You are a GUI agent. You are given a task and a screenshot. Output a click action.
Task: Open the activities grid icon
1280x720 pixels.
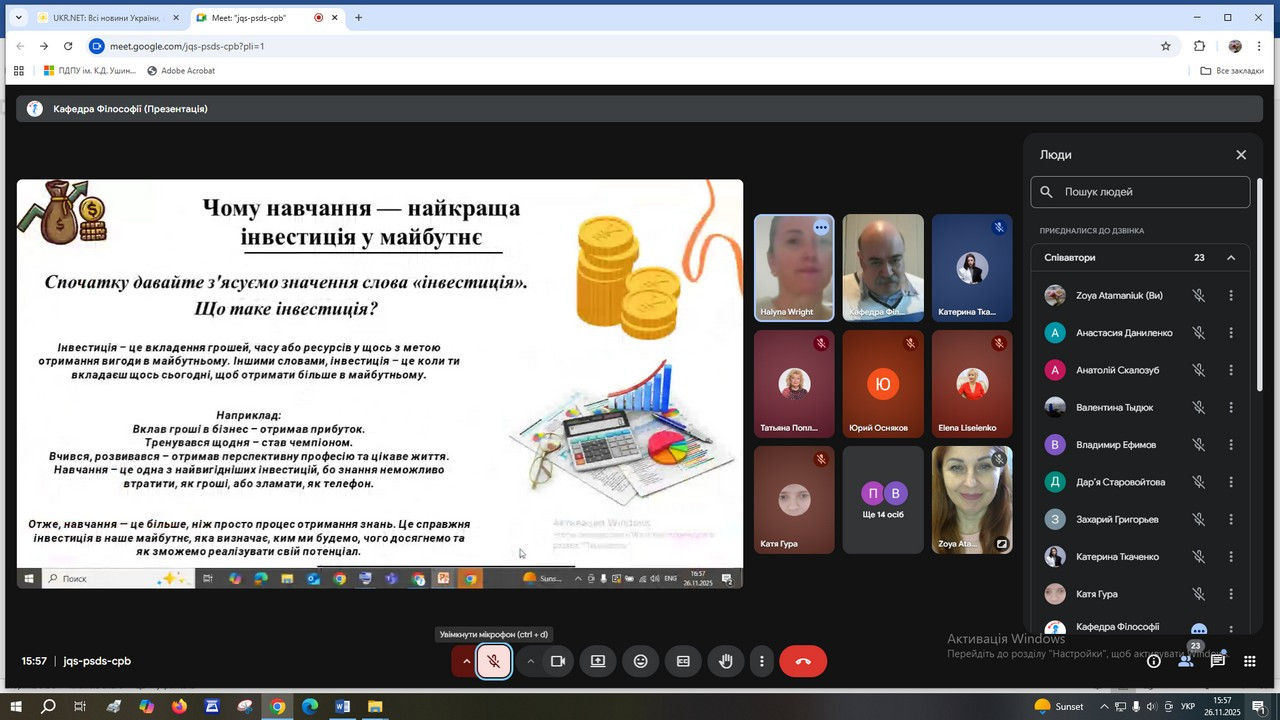(x=1250, y=661)
